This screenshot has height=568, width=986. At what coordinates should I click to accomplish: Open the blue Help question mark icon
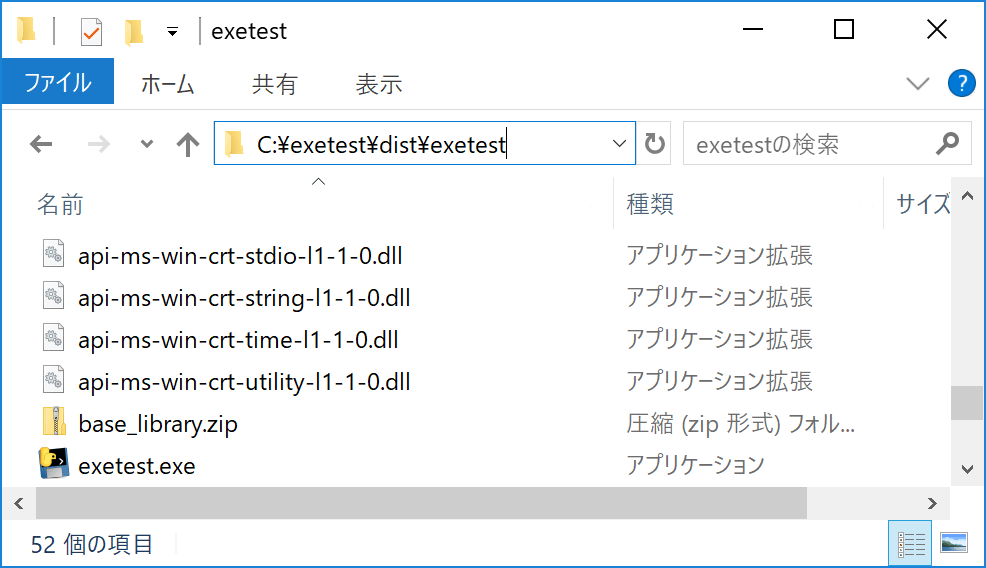[x=960, y=83]
